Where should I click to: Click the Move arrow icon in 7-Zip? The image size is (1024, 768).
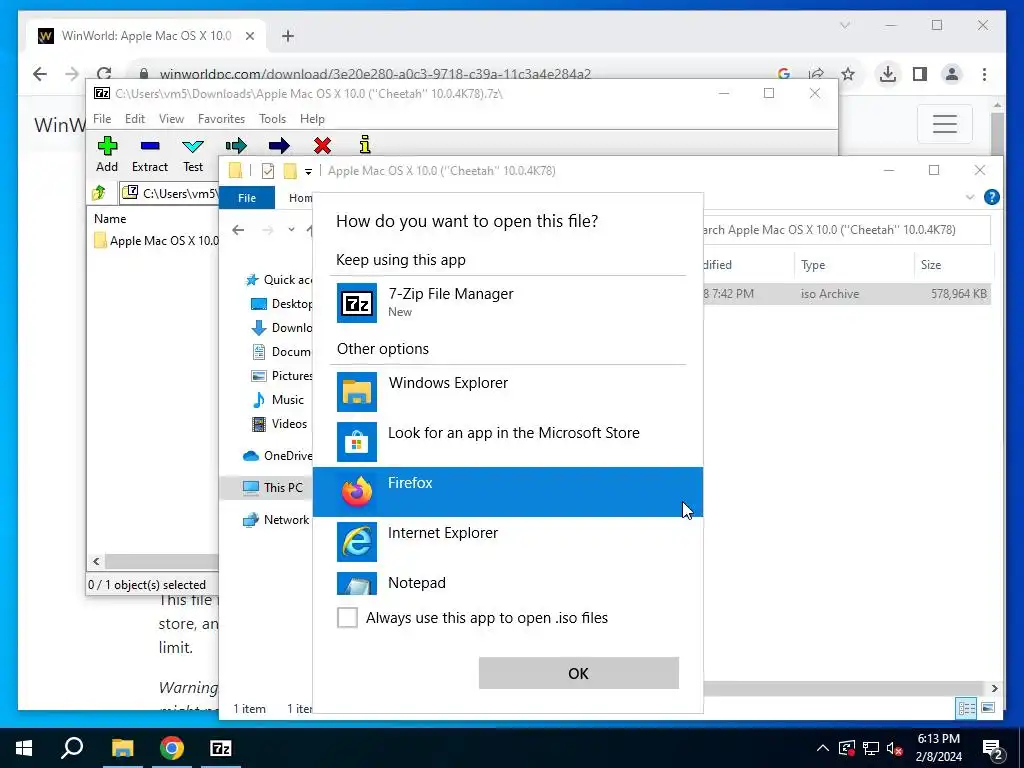[279, 146]
